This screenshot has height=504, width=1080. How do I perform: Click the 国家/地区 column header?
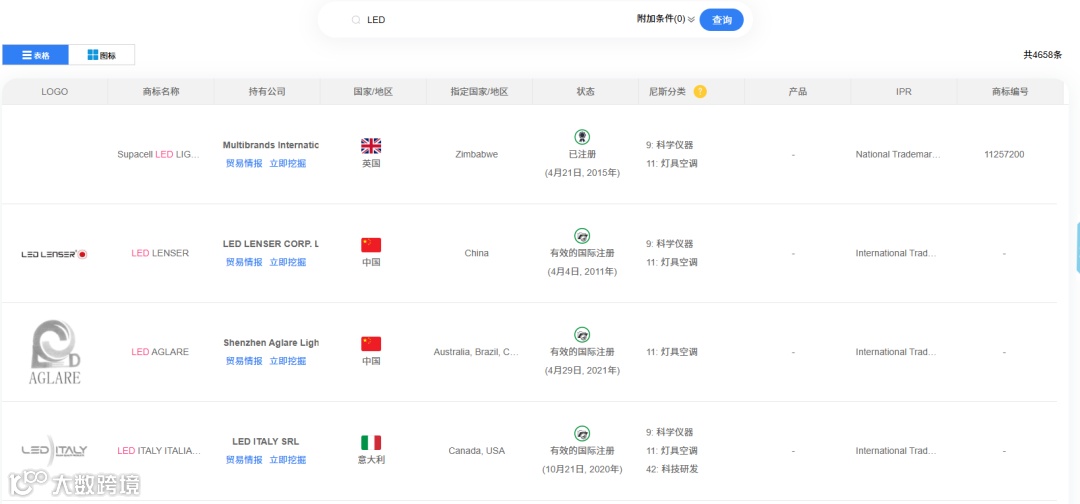pos(373,92)
